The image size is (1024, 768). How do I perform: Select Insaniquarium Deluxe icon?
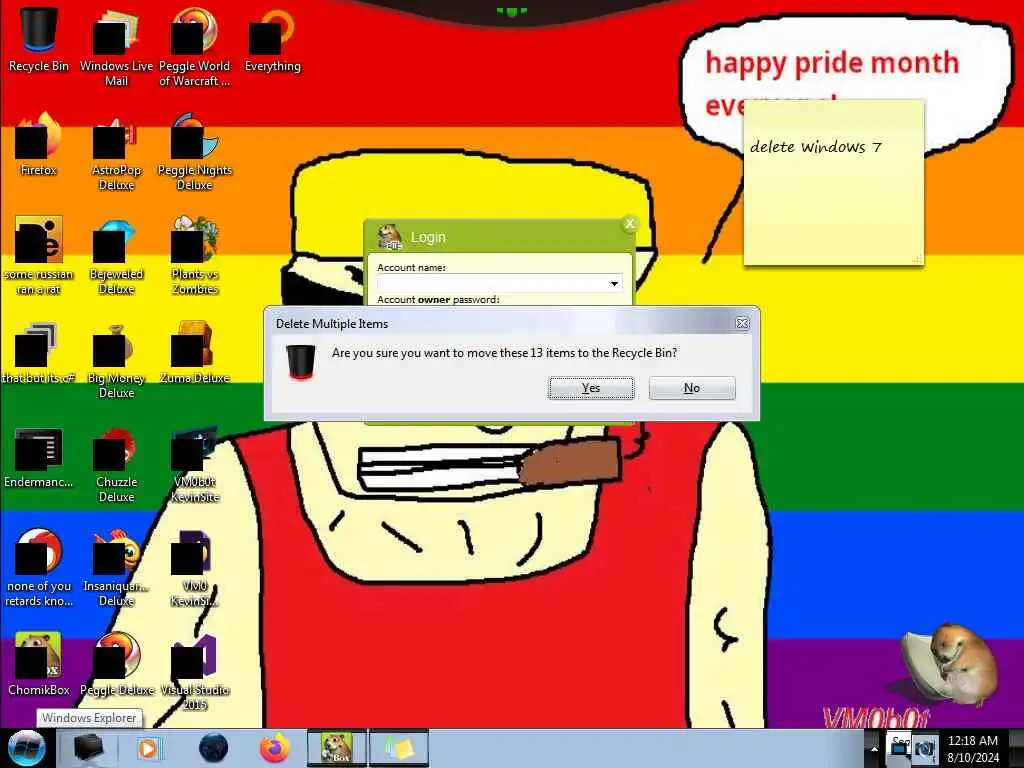[x=116, y=568]
